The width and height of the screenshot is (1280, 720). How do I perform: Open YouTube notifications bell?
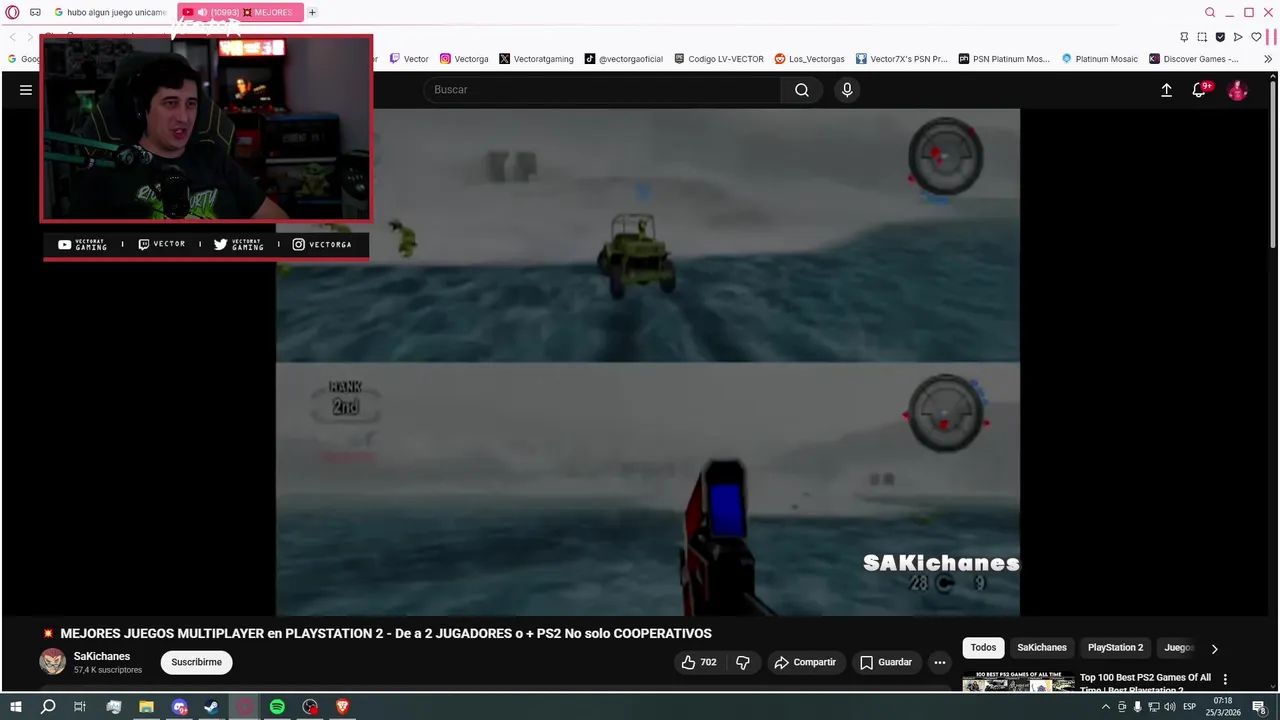(x=1200, y=90)
